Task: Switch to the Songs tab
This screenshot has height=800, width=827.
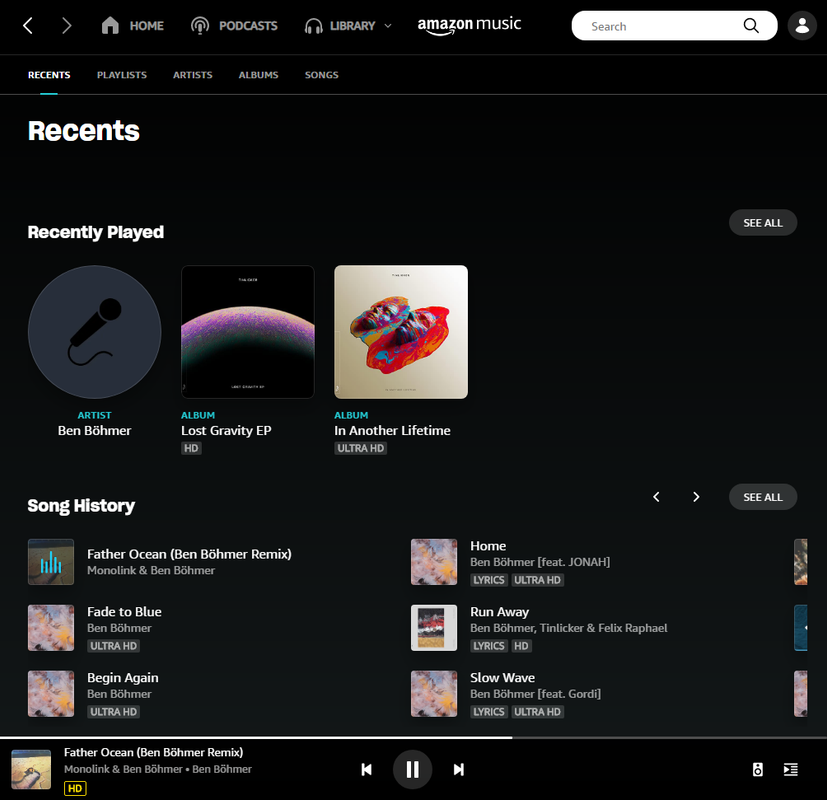Action: point(321,75)
